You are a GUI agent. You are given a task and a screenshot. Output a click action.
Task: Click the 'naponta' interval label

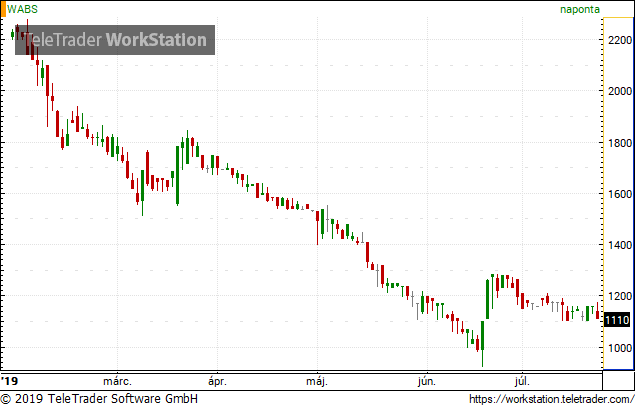point(580,9)
